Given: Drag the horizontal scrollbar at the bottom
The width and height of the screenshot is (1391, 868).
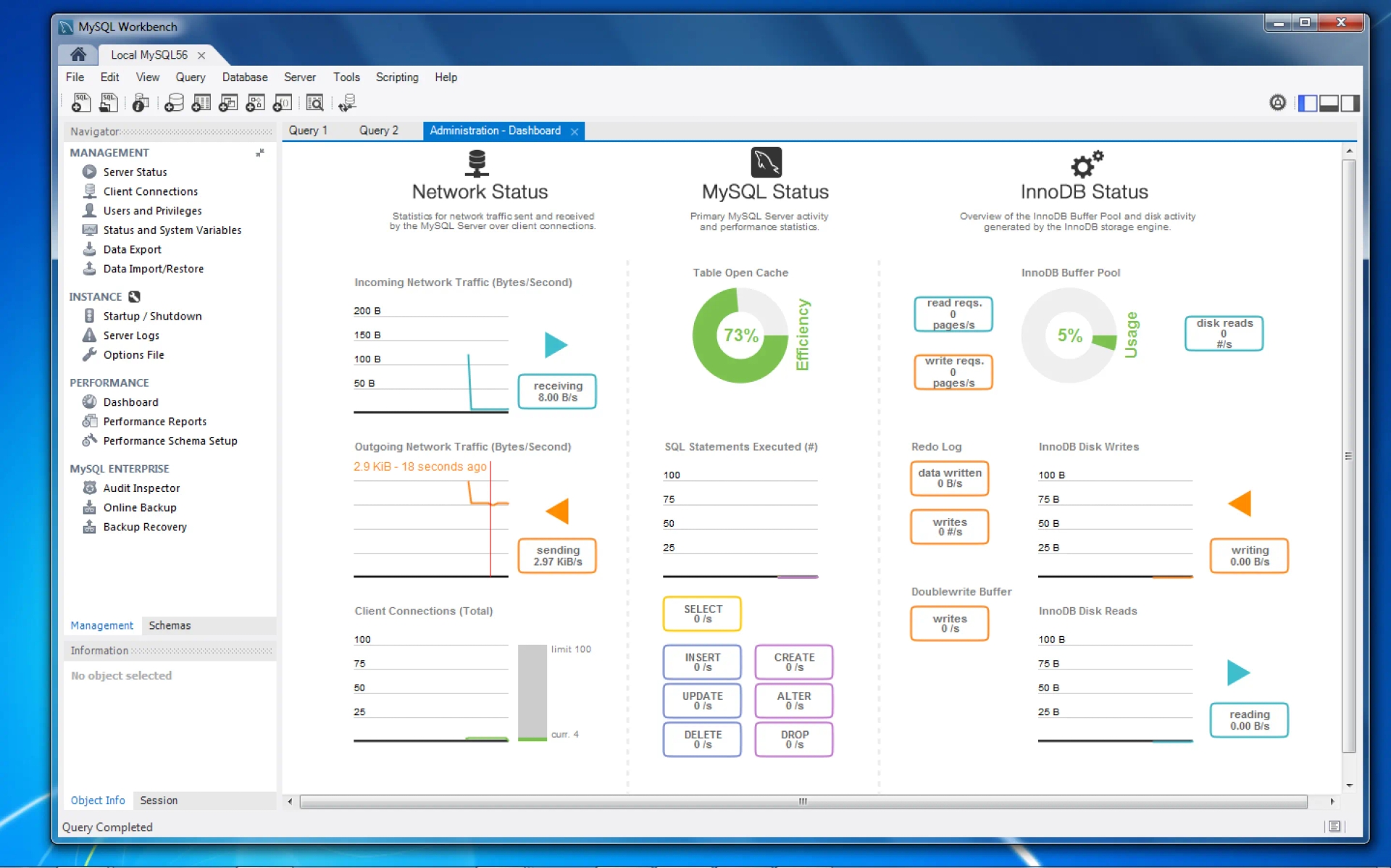Looking at the screenshot, I should (x=811, y=801).
